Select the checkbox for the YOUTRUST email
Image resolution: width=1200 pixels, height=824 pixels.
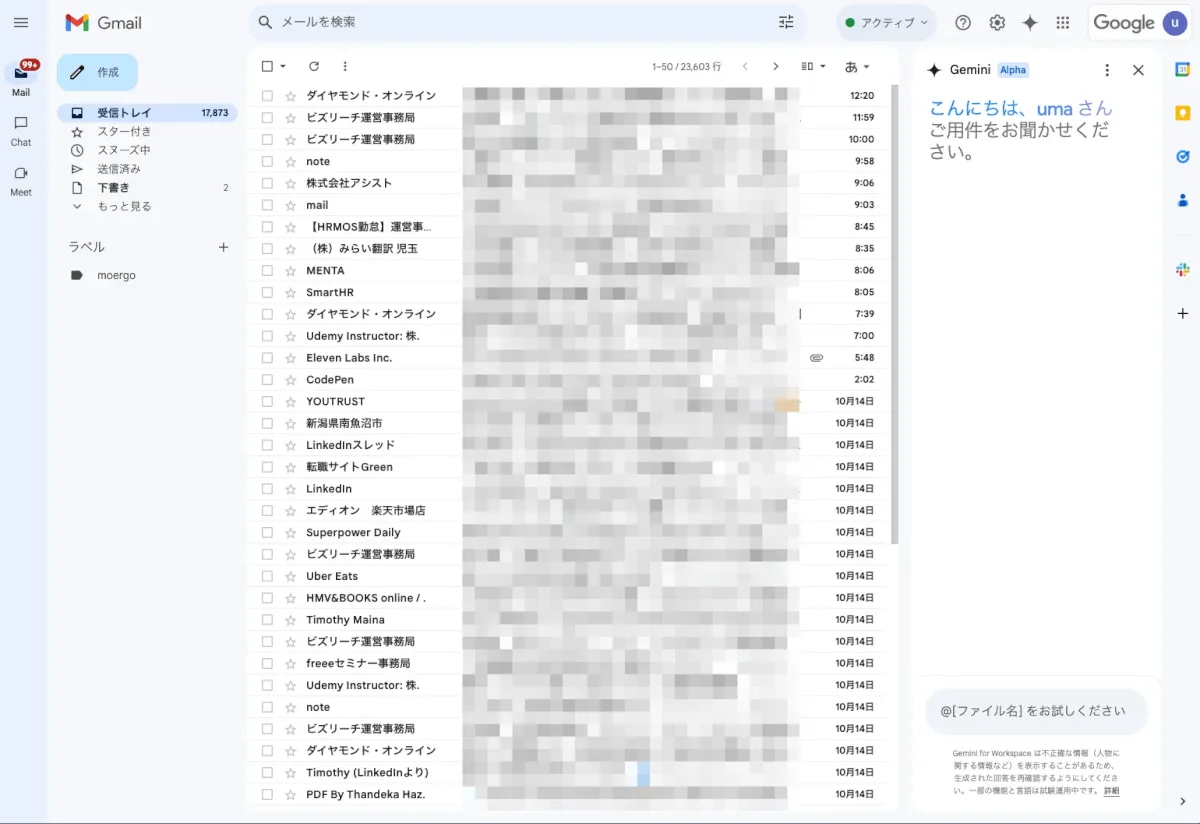(x=267, y=401)
